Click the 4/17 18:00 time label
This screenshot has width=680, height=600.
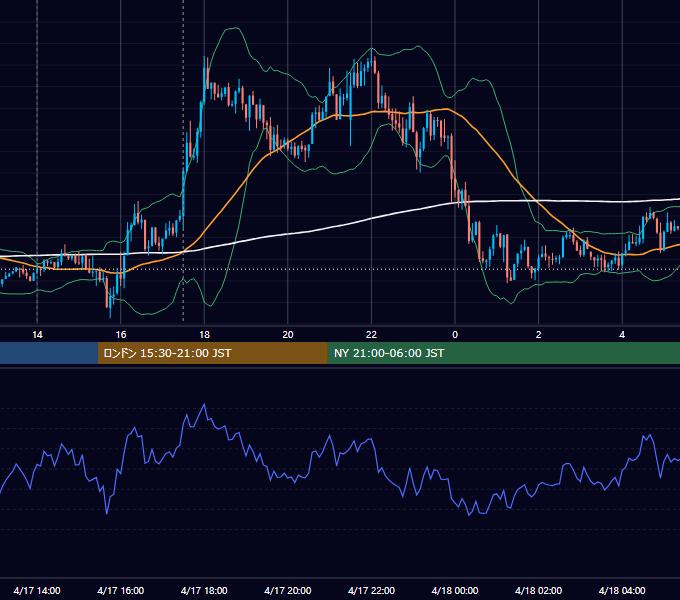[204, 590]
